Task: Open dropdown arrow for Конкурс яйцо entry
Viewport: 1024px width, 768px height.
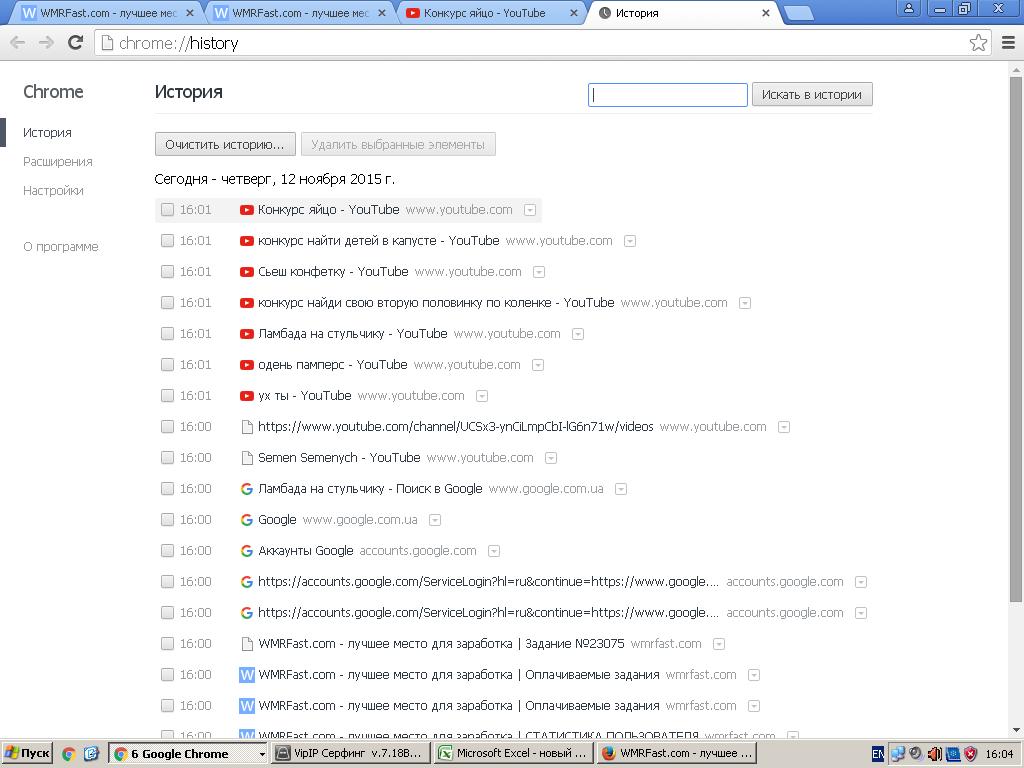Action: (x=530, y=210)
